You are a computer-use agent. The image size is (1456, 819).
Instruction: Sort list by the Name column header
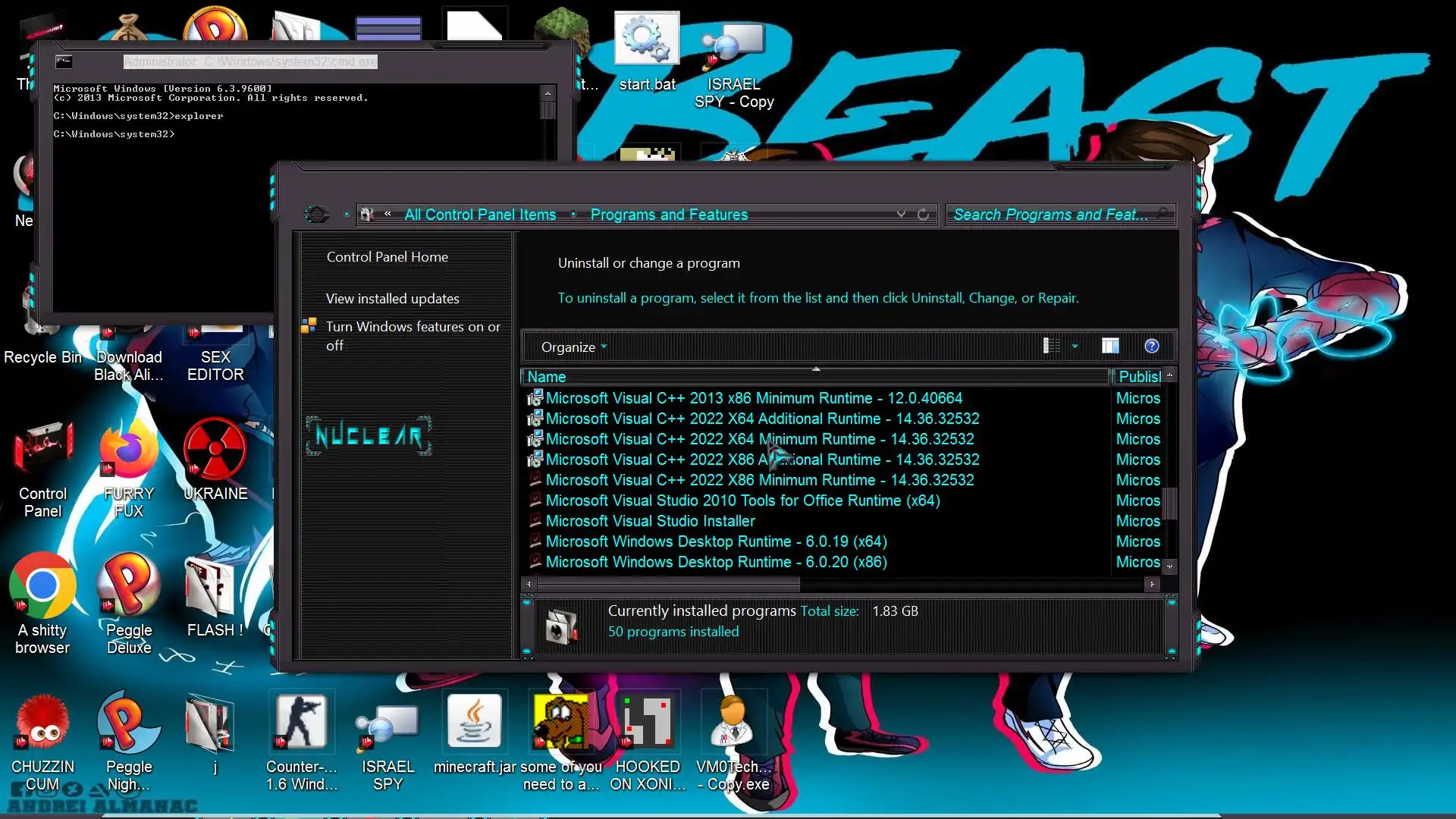tap(547, 377)
